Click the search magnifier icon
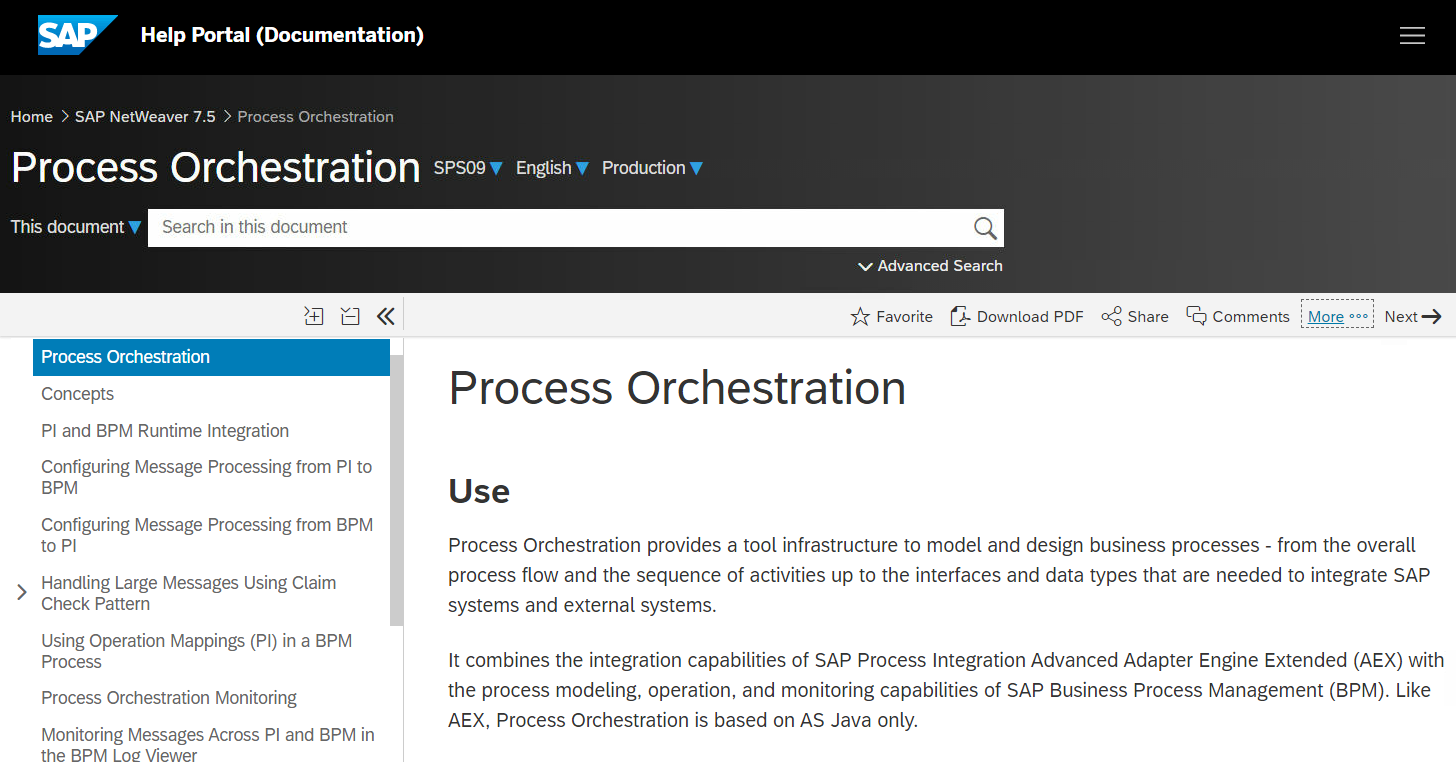This screenshot has width=1456, height=762. pos(985,228)
